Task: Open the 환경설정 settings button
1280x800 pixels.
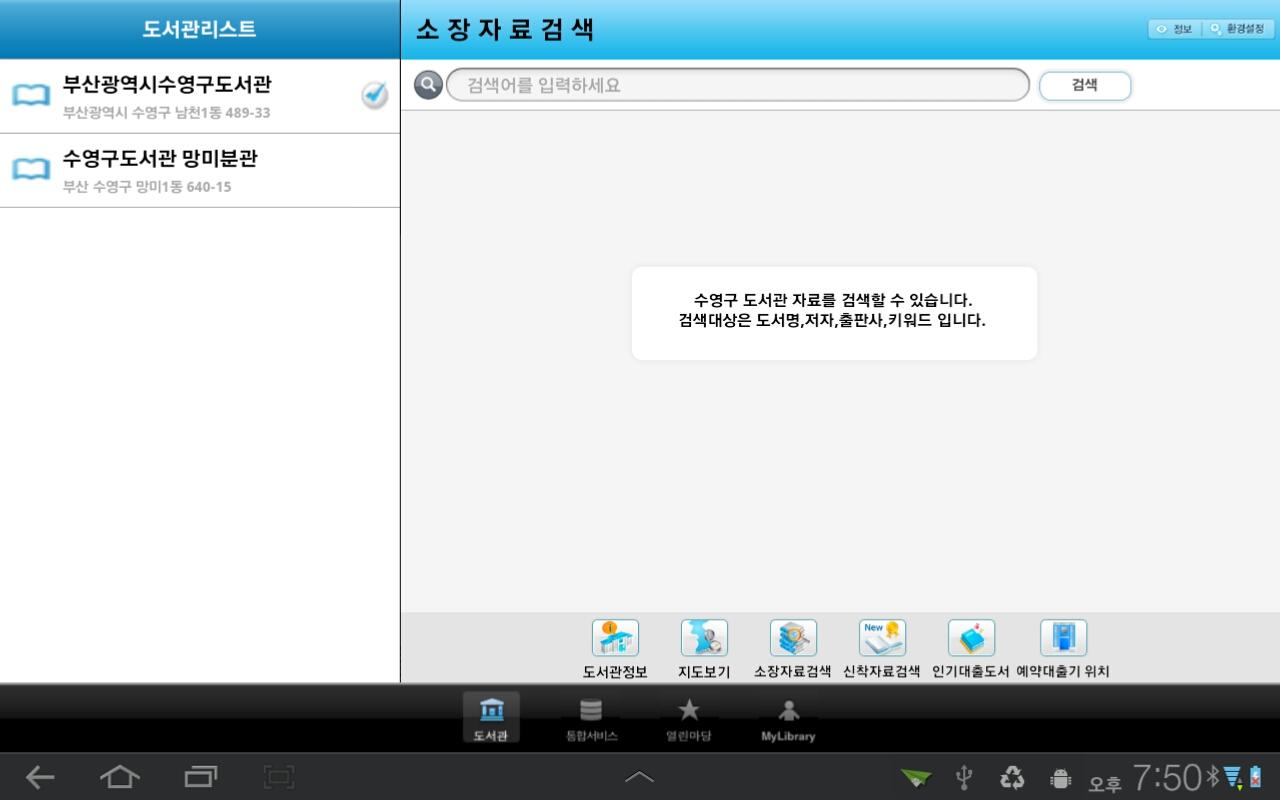Action: point(1238,29)
